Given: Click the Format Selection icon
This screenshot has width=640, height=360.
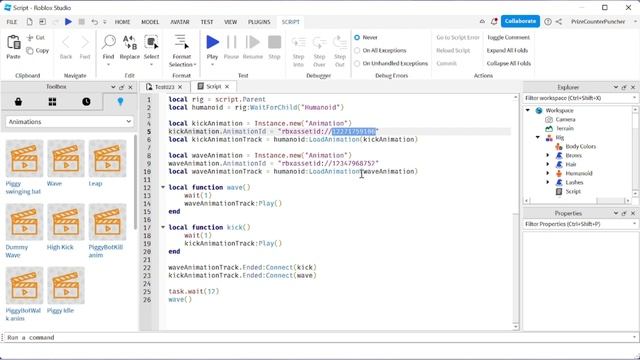Looking at the screenshot, I should click(181, 42).
